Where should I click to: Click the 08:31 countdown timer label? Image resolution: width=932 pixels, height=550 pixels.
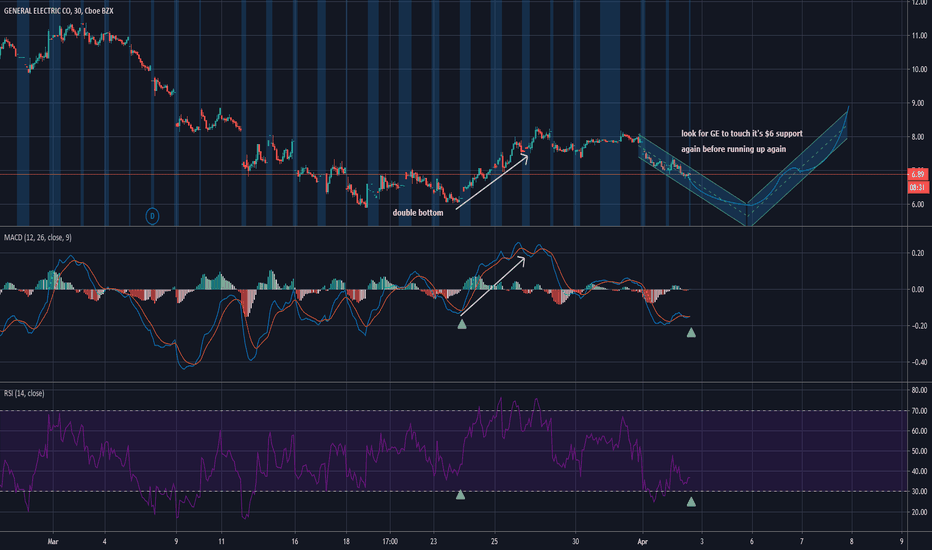[918, 187]
